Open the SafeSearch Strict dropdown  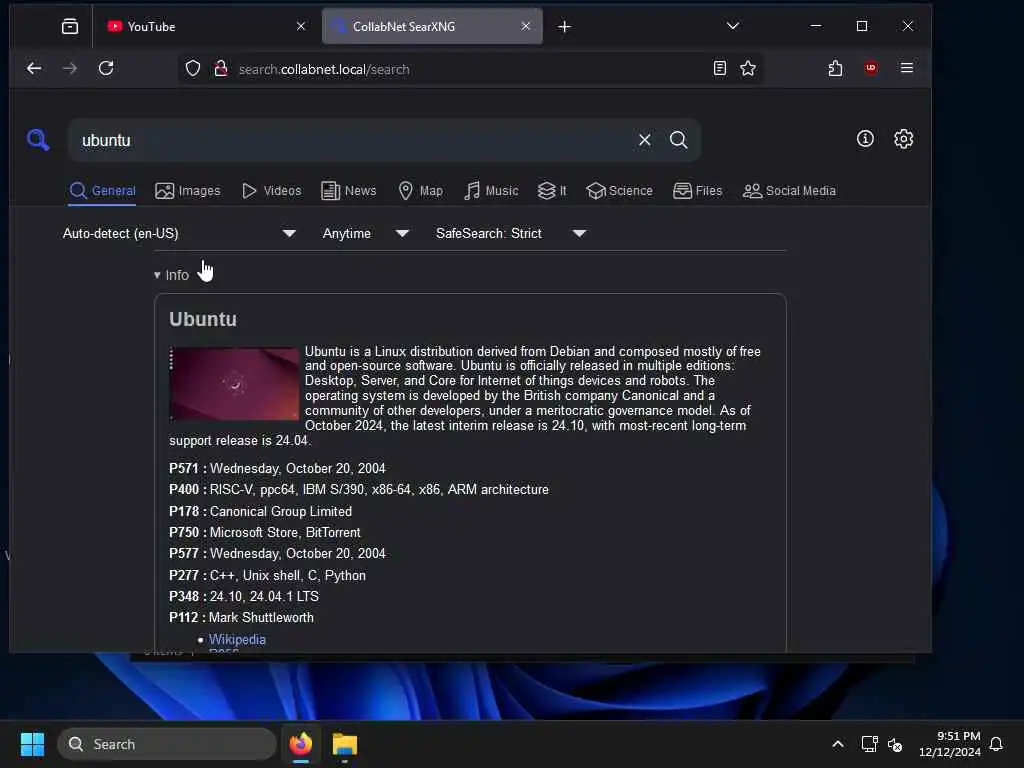pyautogui.click(x=511, y=233)
